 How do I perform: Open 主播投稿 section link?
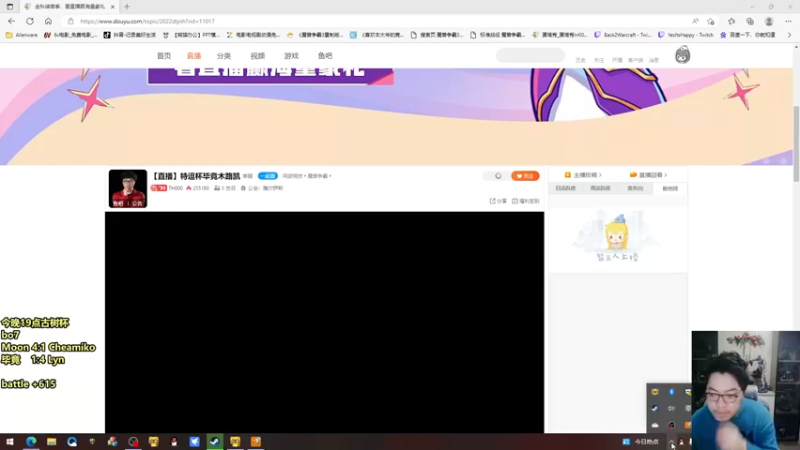coord(583,175)
